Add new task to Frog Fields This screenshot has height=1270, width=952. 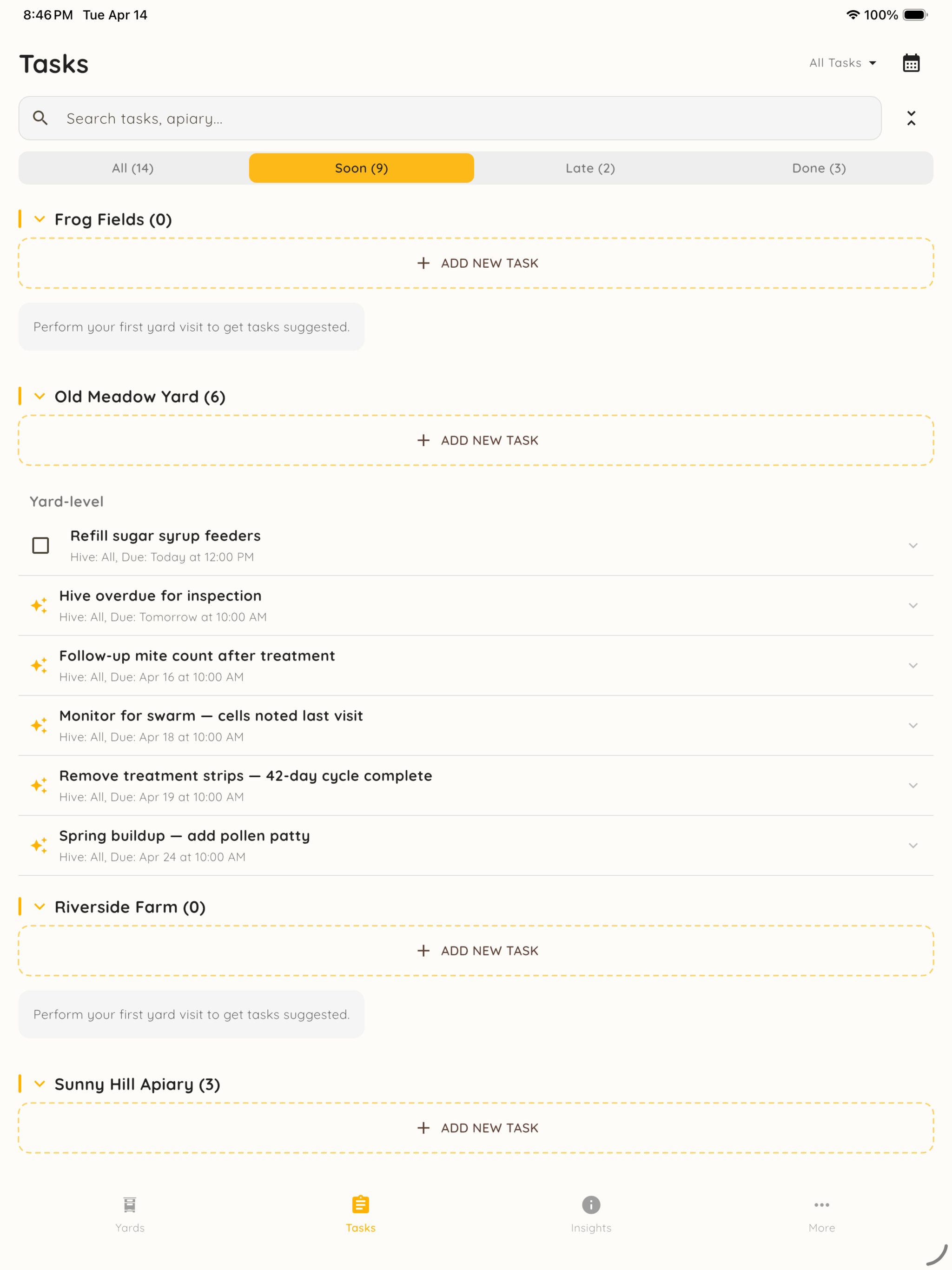476,263
